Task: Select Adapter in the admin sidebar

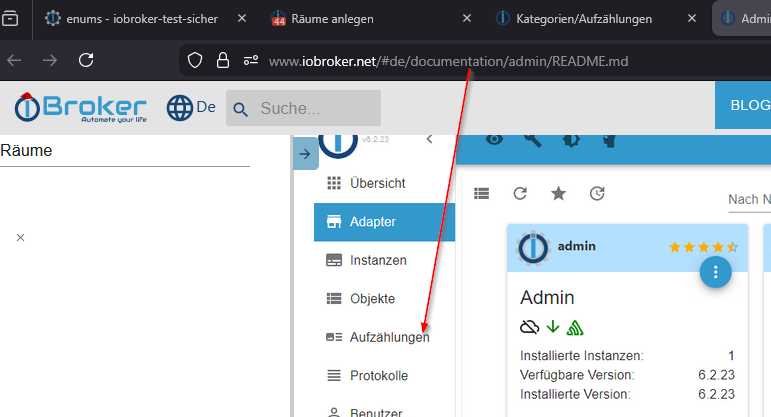Action: coord(384,222)
